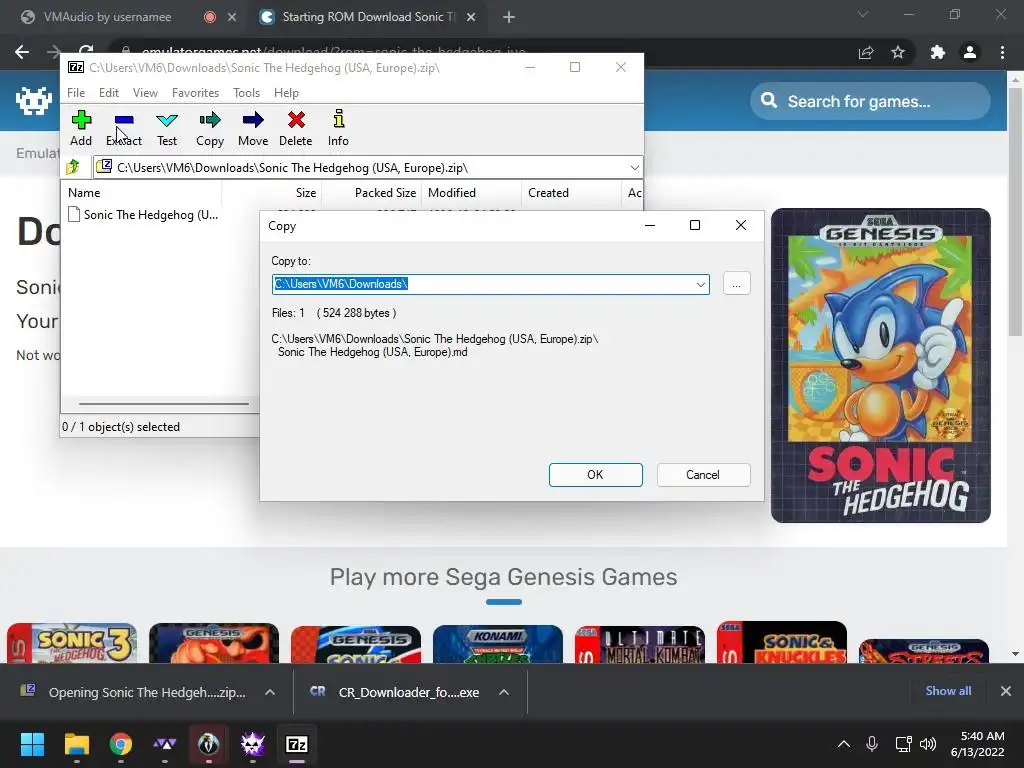Screen dimensions: 1024x768
Task: Click the emulator site invader logo
Action: [33, 101]
